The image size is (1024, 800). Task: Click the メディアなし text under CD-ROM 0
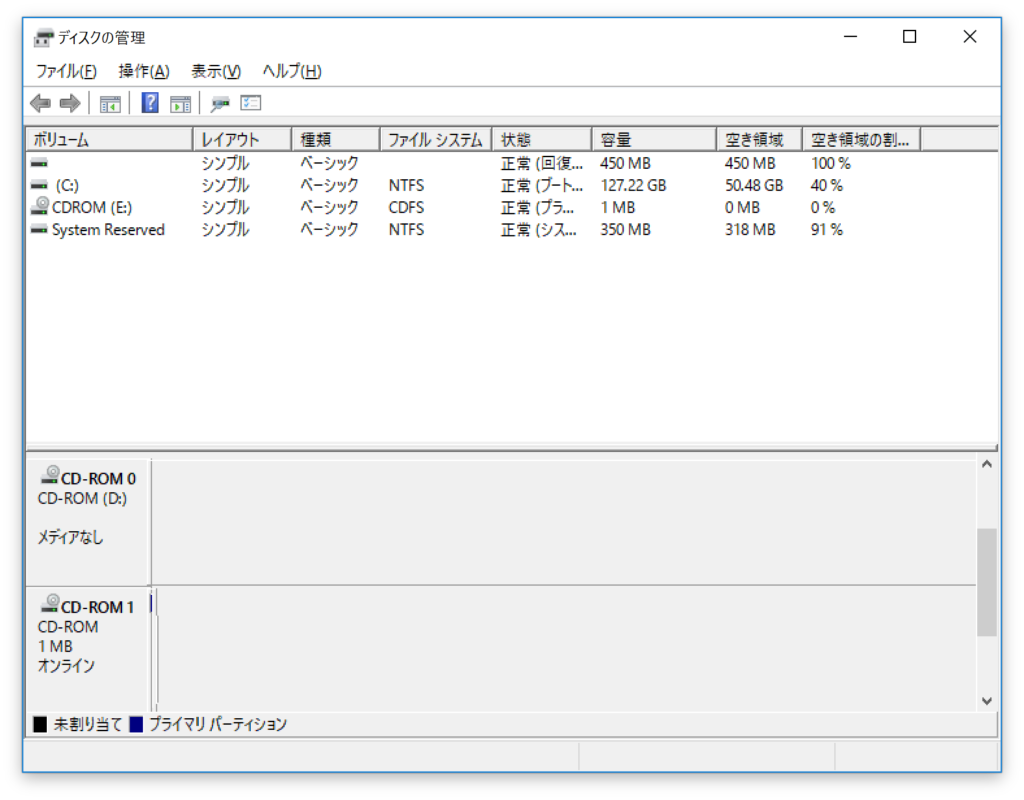[71, 537]
